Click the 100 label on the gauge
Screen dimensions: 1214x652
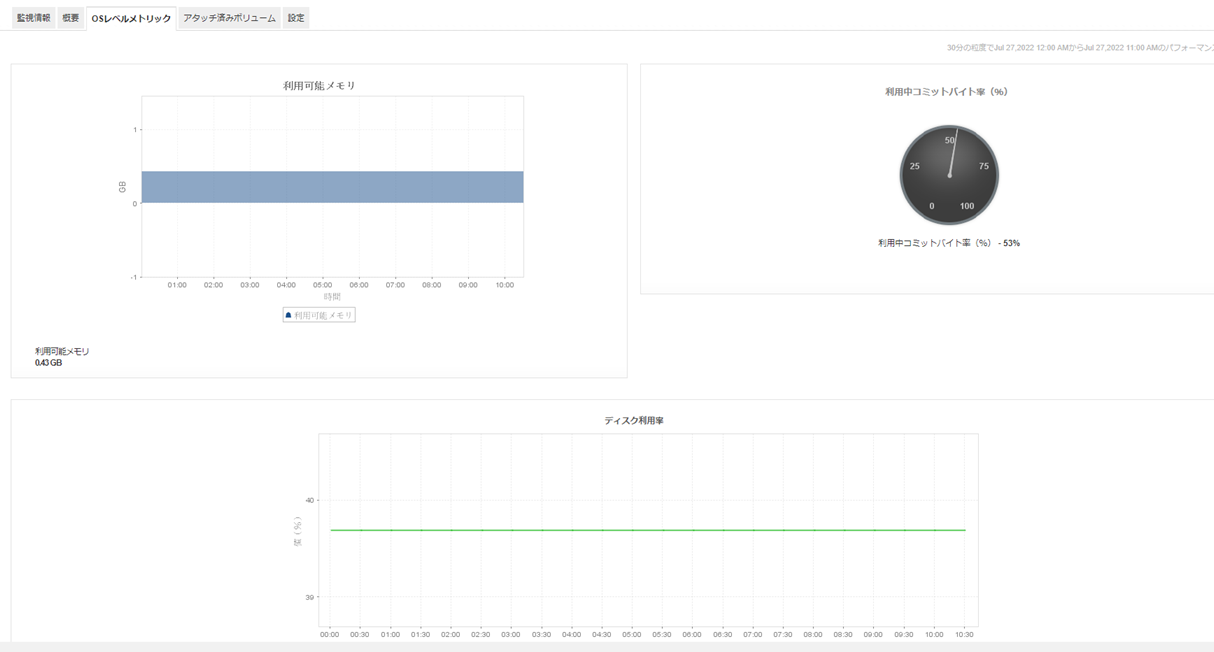click(x=966, y=206)
